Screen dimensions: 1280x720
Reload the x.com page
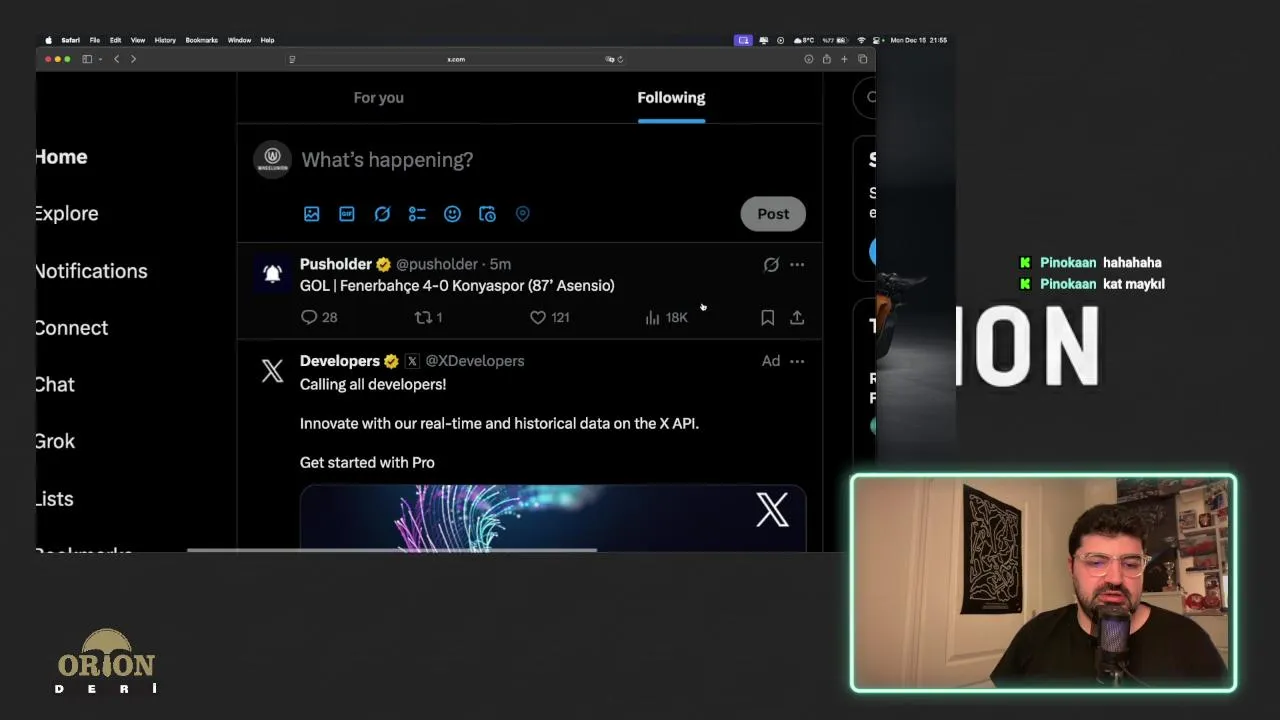click(620, 59)
